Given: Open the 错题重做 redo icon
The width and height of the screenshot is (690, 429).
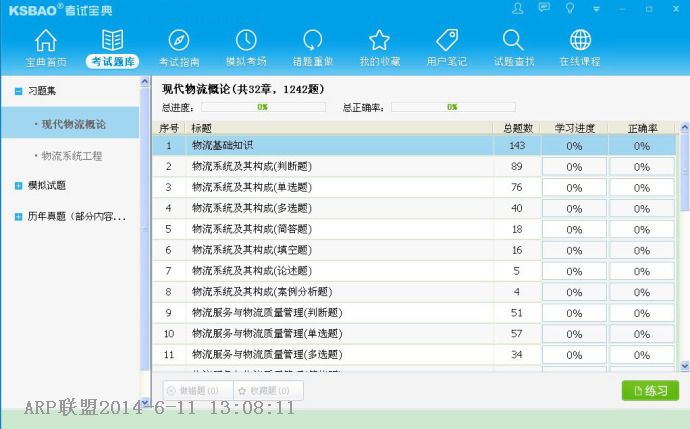Looking at the screenshot, I should pyautogui.click(x=313, y=40).
